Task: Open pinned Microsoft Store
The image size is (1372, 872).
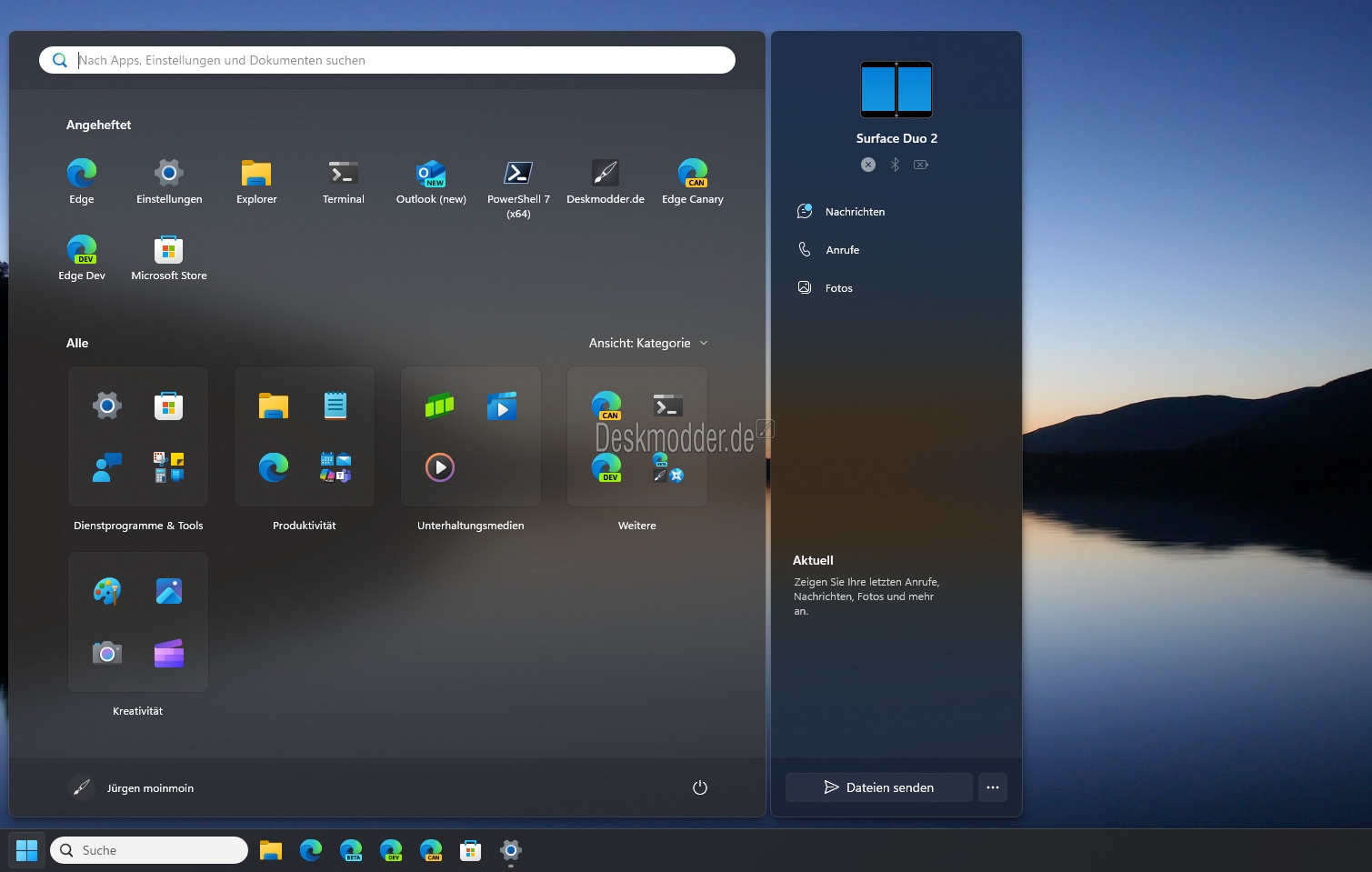Action: [169, 257]
